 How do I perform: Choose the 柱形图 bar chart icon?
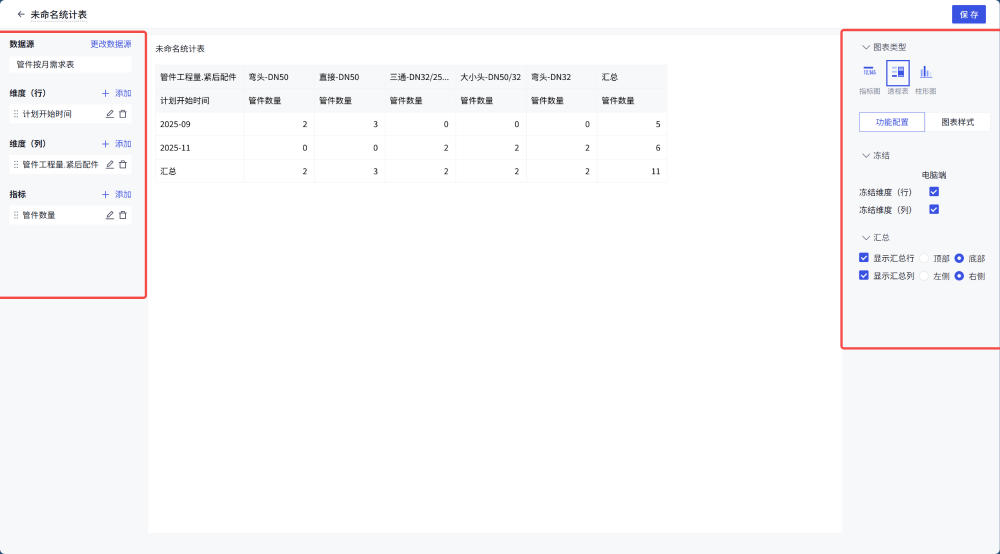tap(926, 72)
